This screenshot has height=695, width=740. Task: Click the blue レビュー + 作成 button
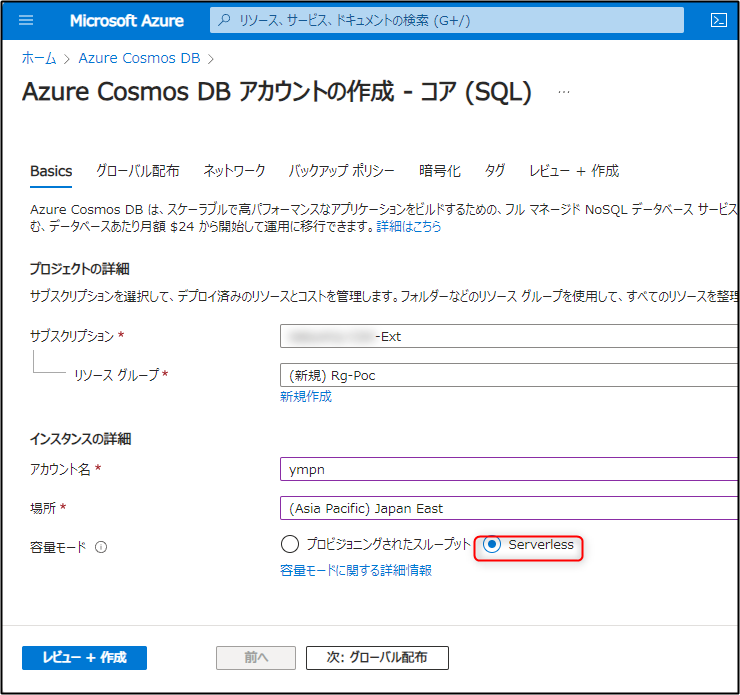click(x=84, y=657)
